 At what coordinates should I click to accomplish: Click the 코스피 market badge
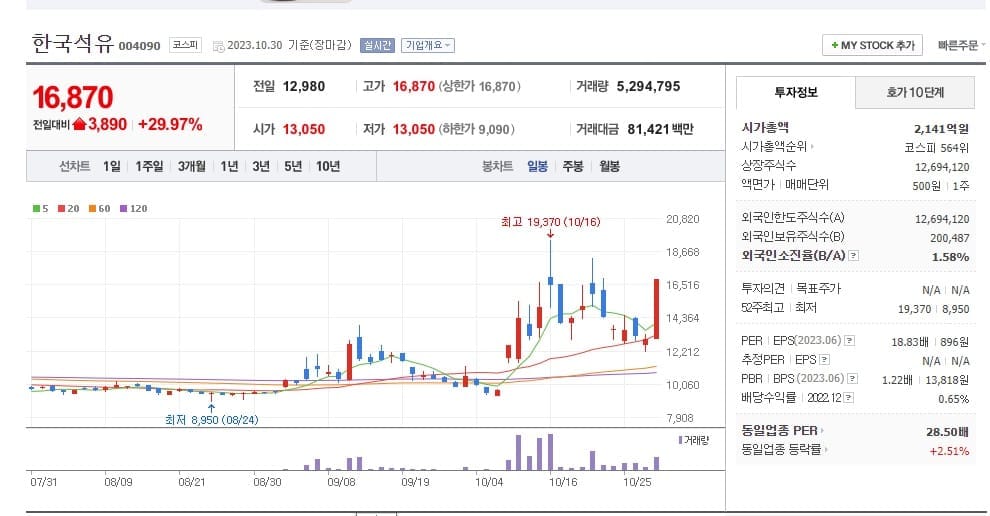tap(185, 45)
